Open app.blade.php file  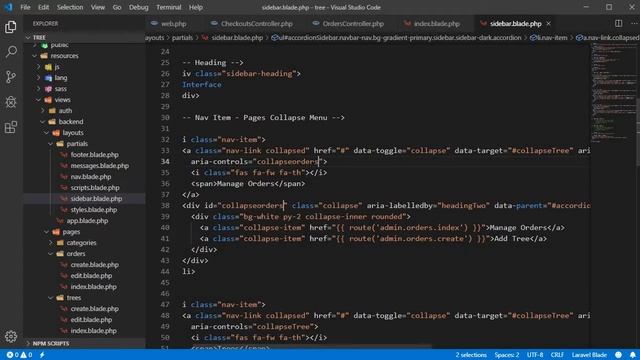coord(87,221)
